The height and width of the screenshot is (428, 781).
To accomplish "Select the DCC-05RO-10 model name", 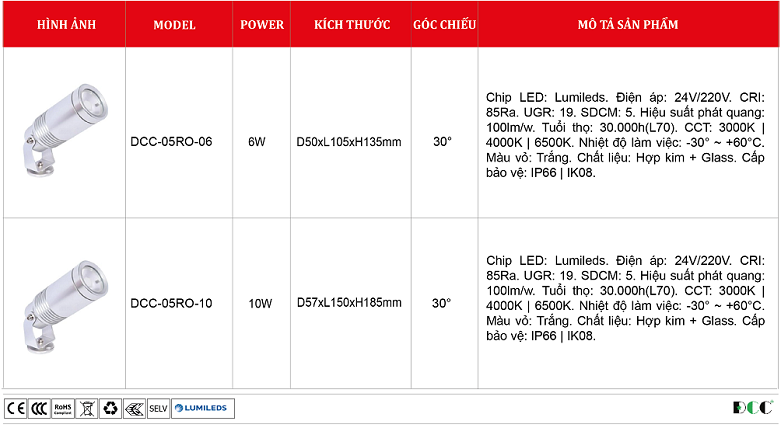I will point(171,303).
